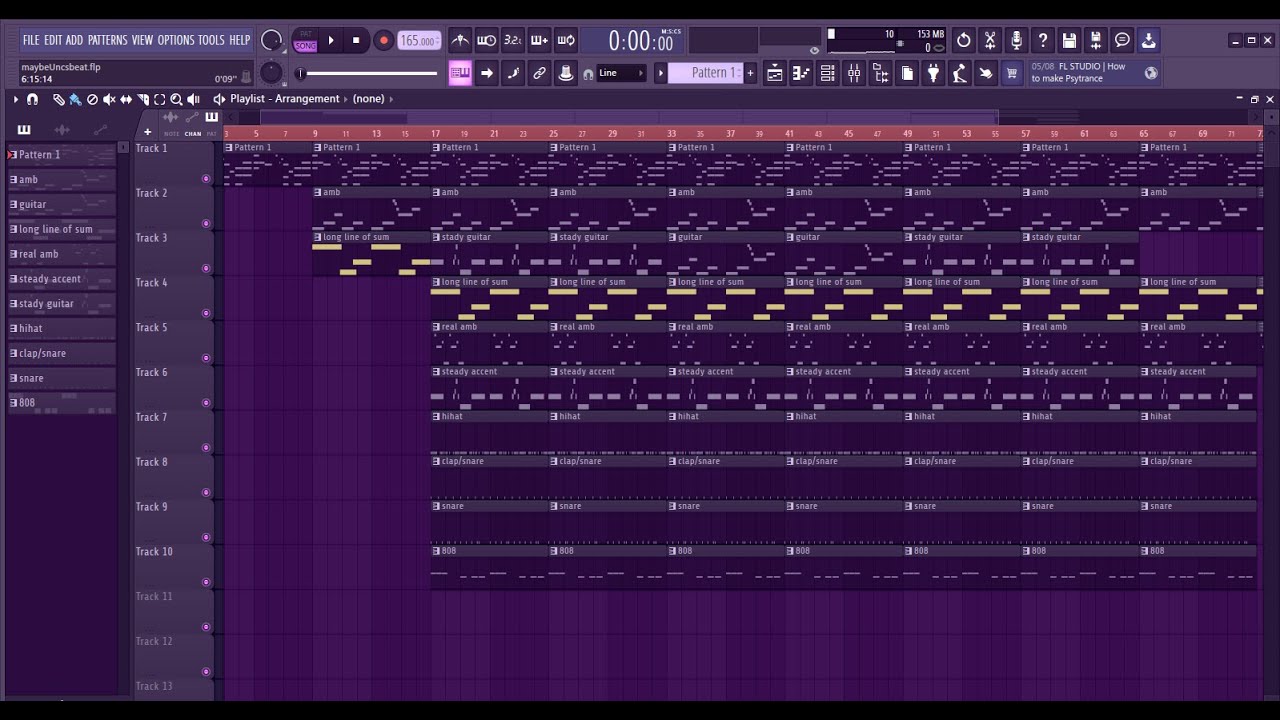Click the 165 tempo field
Screen dimensions: 1280x720
419,40
